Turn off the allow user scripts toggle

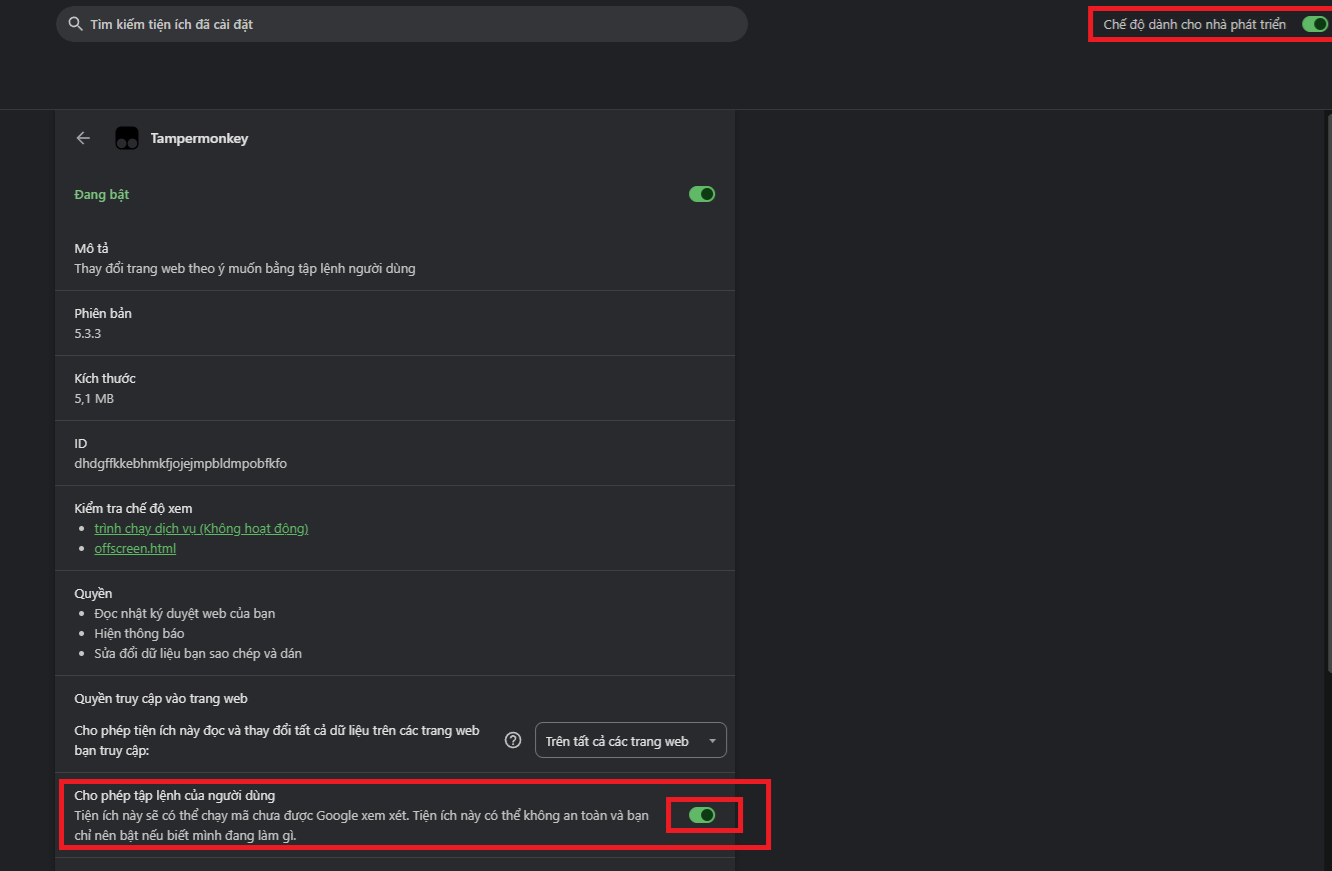coord(702,815)
